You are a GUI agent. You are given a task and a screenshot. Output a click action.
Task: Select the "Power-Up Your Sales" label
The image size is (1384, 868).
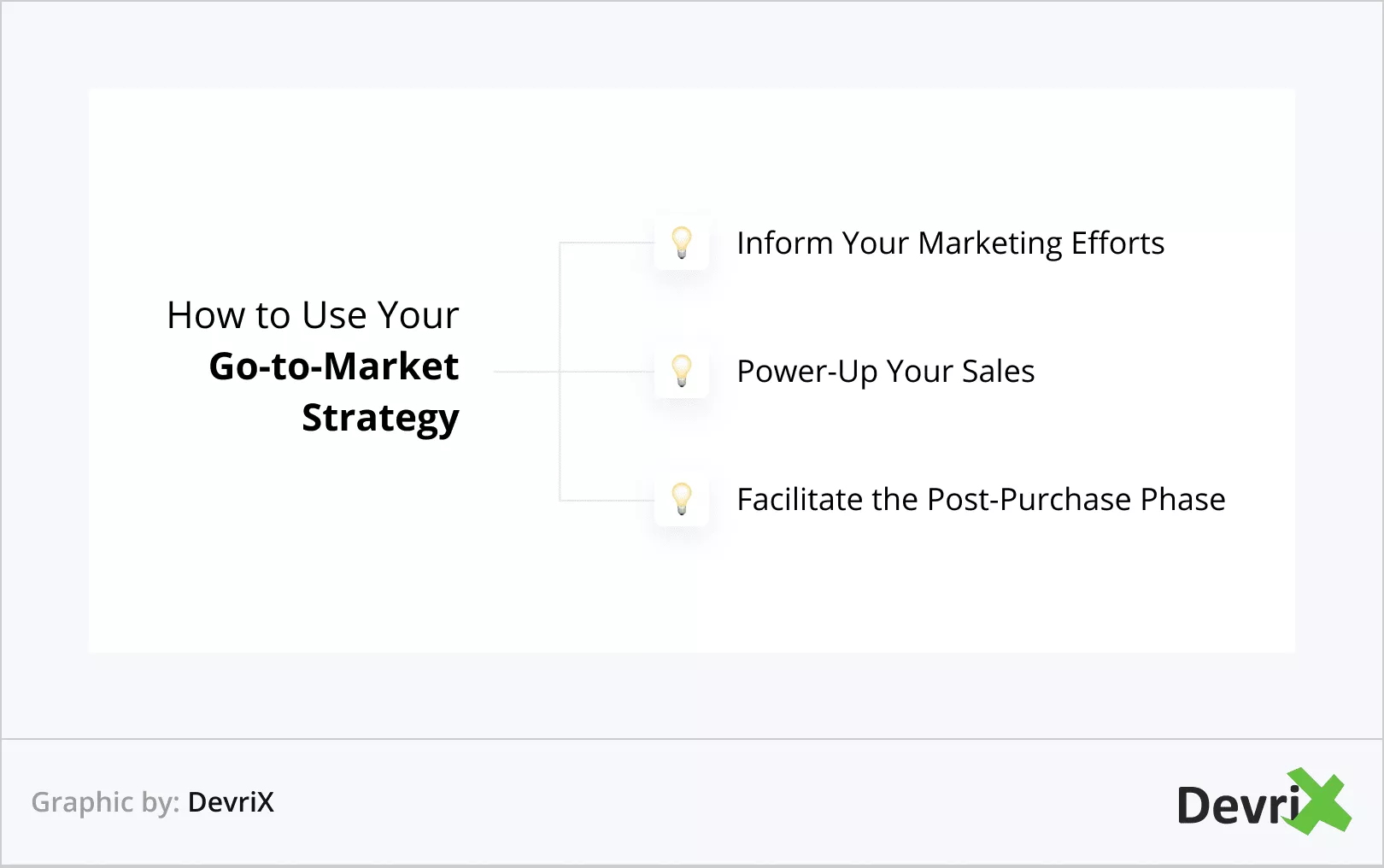(885, 372)
